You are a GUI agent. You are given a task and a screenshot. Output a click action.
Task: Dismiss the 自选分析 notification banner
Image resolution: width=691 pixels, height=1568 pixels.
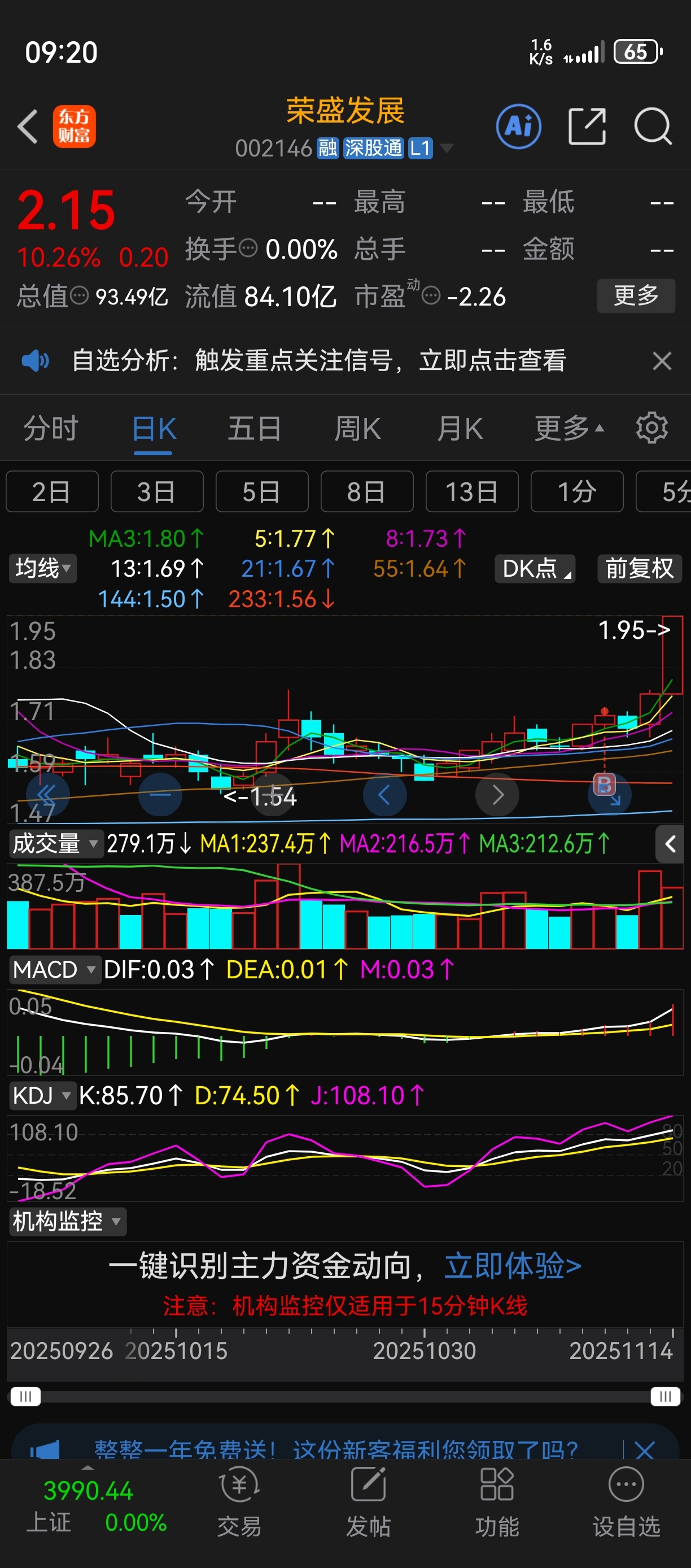click(x=662, y=361)
